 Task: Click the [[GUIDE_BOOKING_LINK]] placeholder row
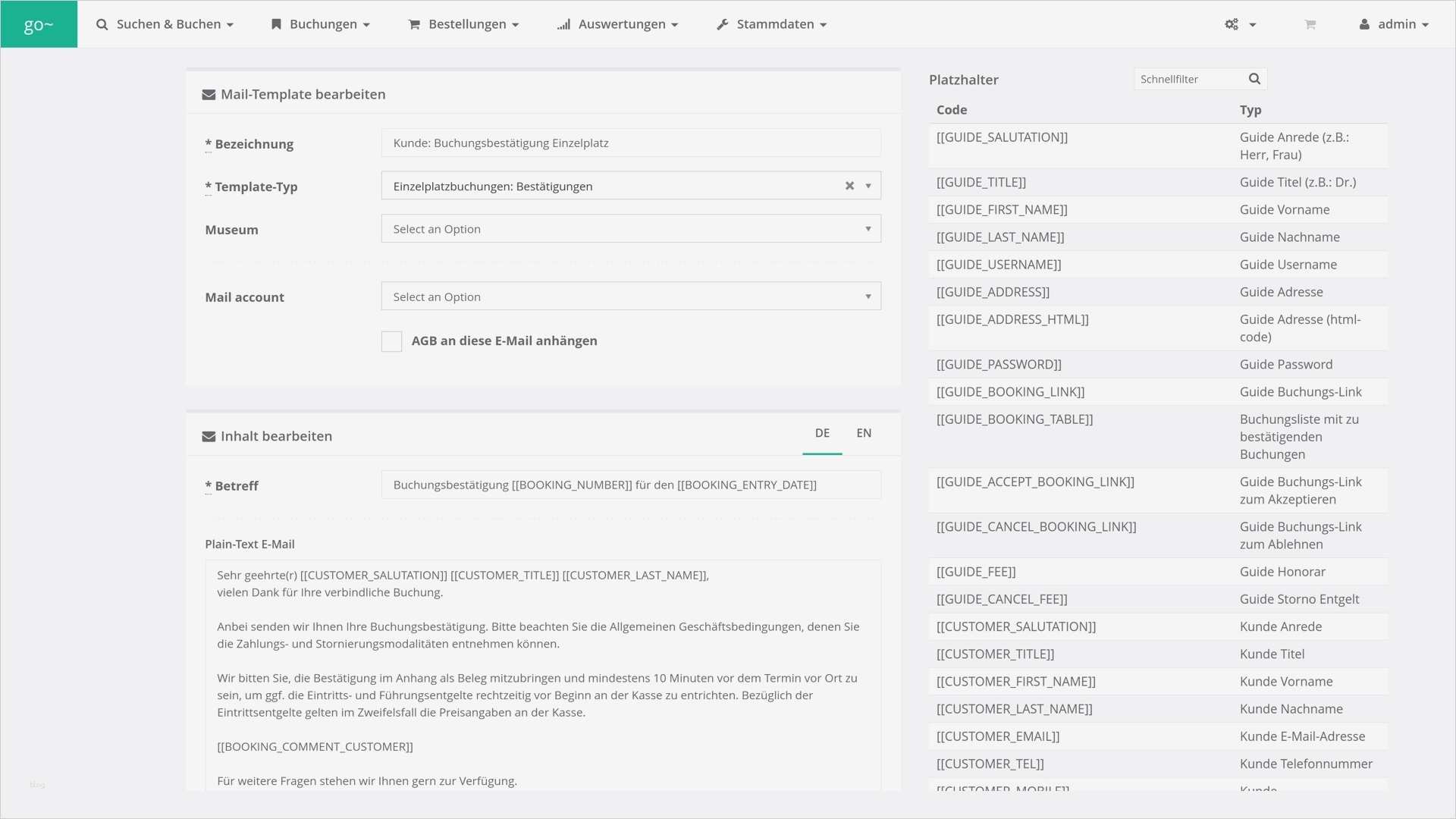[1010, 392]
